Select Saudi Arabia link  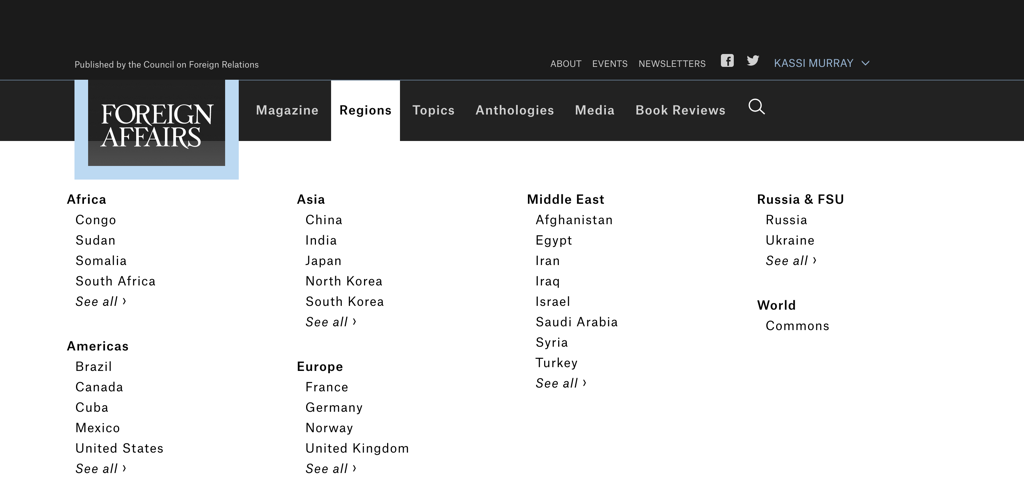577,322
